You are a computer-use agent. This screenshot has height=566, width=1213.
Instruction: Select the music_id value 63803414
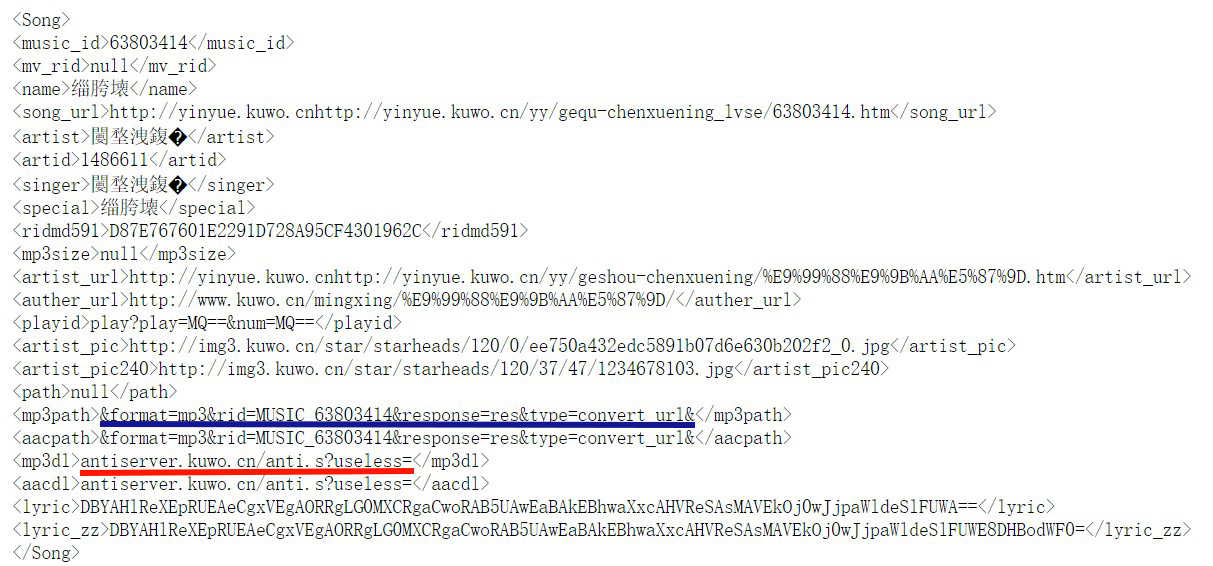[148, 43]
